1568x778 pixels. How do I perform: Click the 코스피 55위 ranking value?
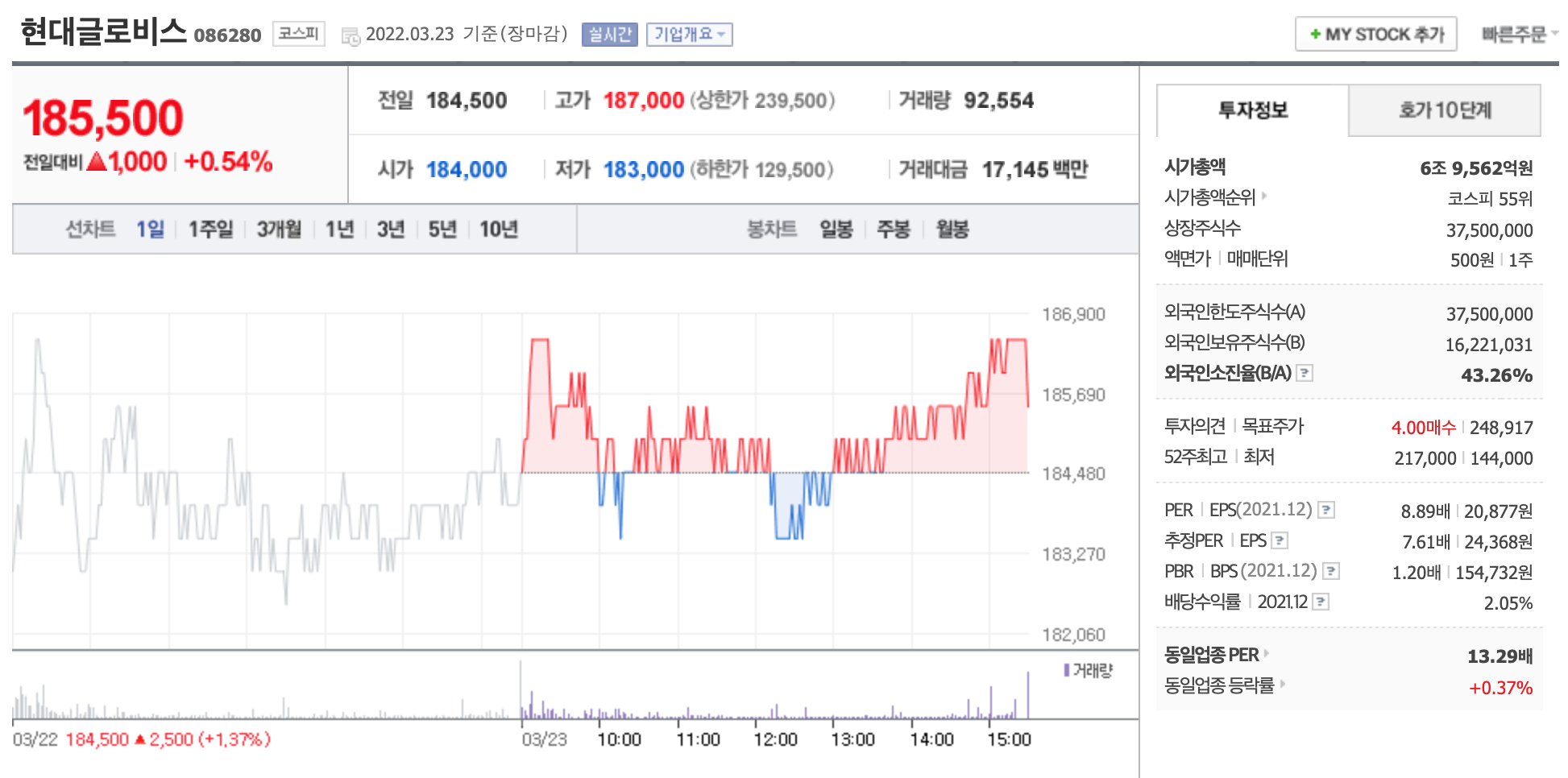(x=1490, y=199)
